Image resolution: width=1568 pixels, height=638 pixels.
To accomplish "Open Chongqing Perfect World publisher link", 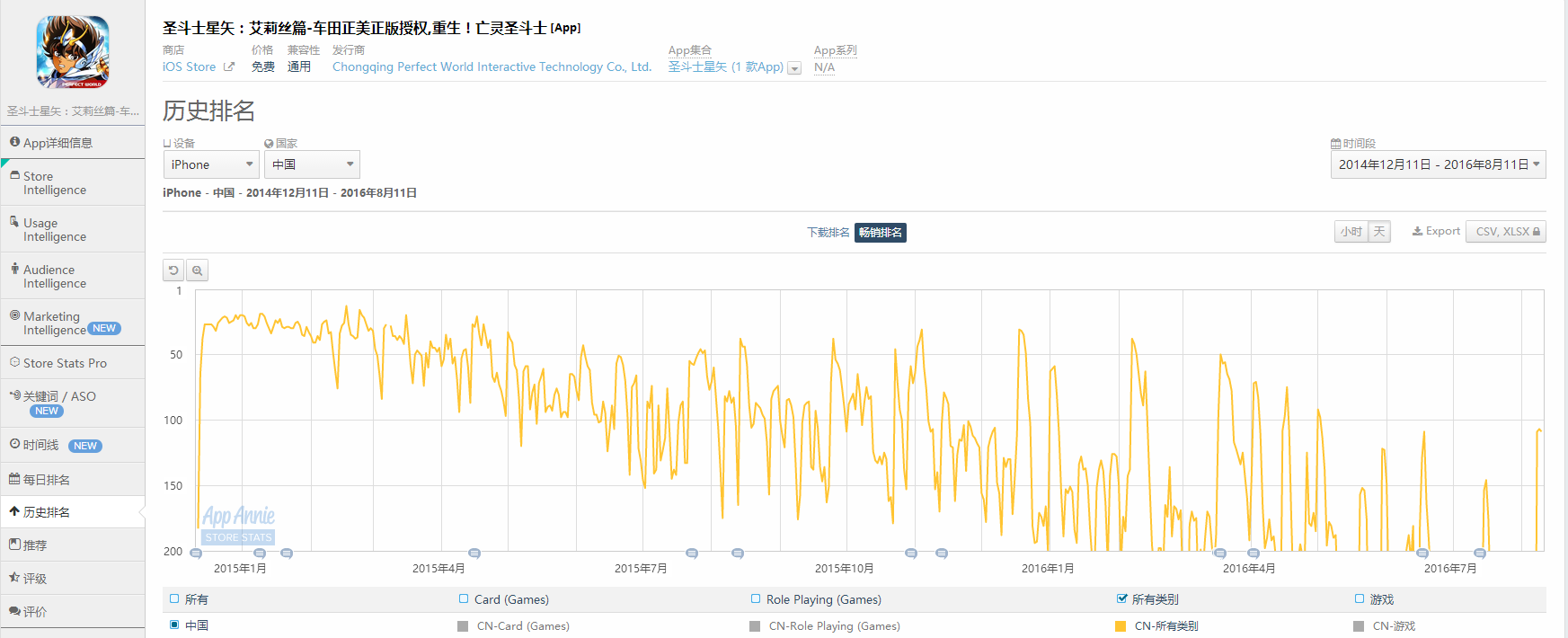I will tap(492, 67).
